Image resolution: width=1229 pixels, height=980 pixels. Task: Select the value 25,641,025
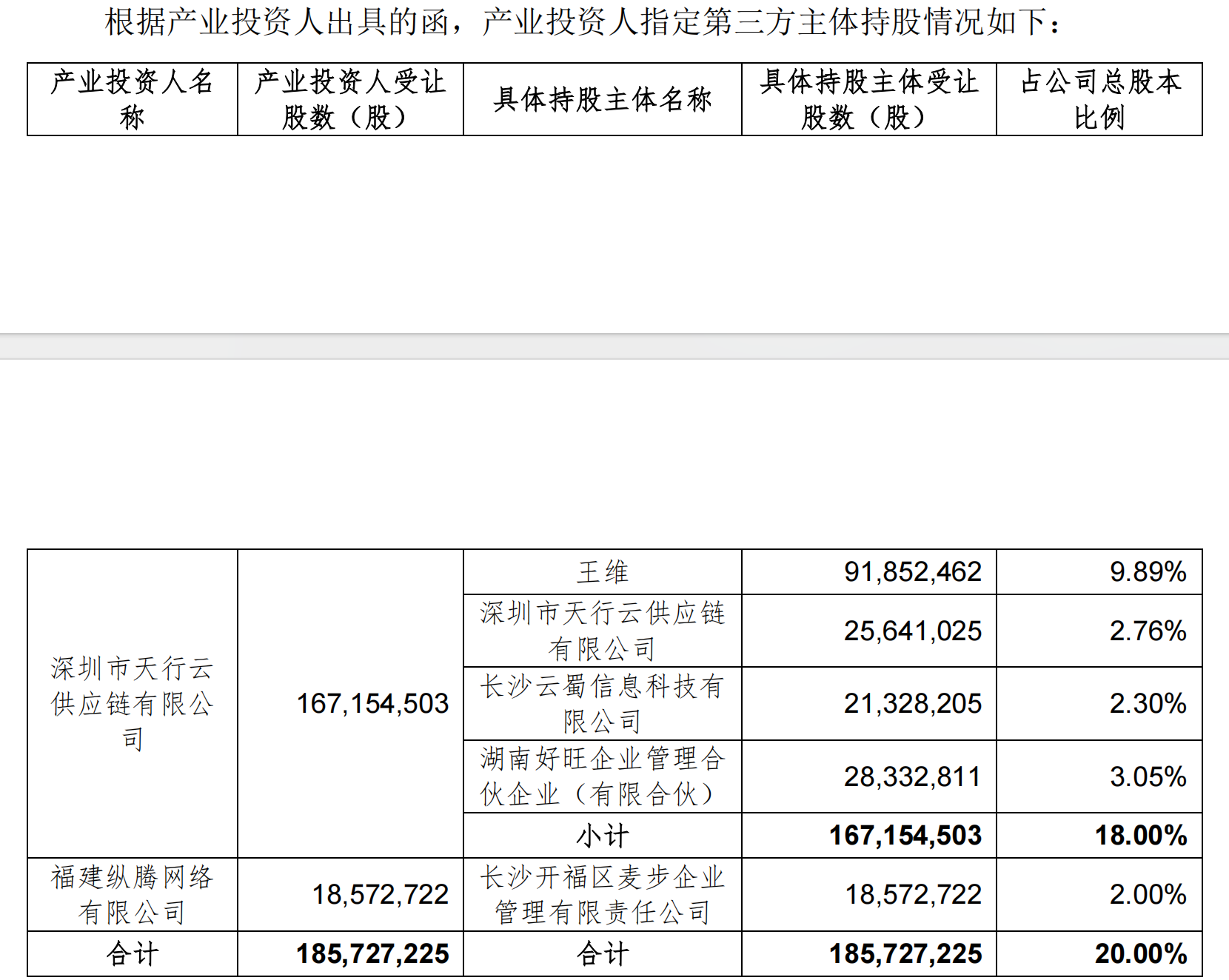[913, 631]
